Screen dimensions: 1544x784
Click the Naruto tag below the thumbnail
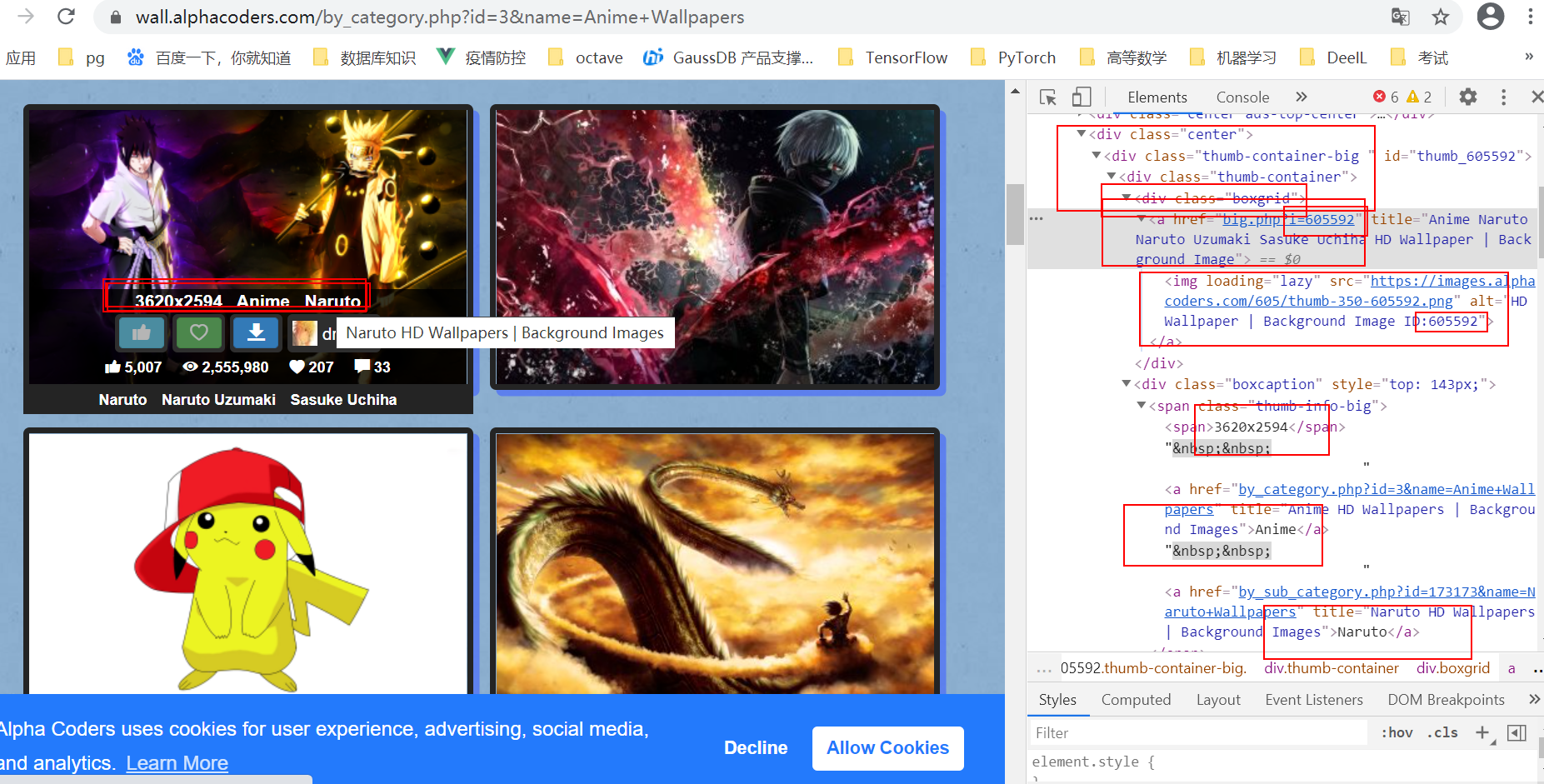point(122,400)
